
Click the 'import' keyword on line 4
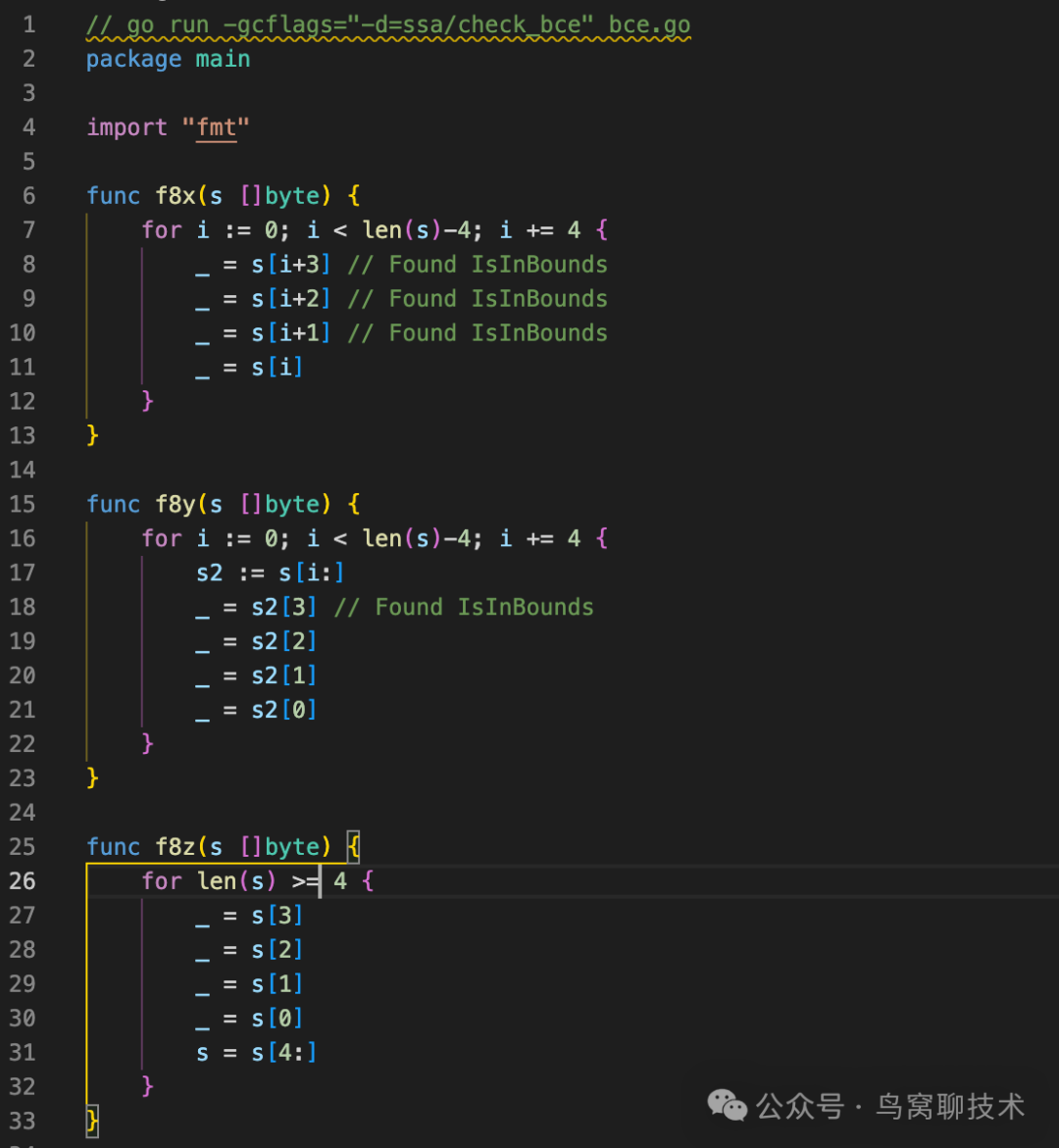coord(127,127)
